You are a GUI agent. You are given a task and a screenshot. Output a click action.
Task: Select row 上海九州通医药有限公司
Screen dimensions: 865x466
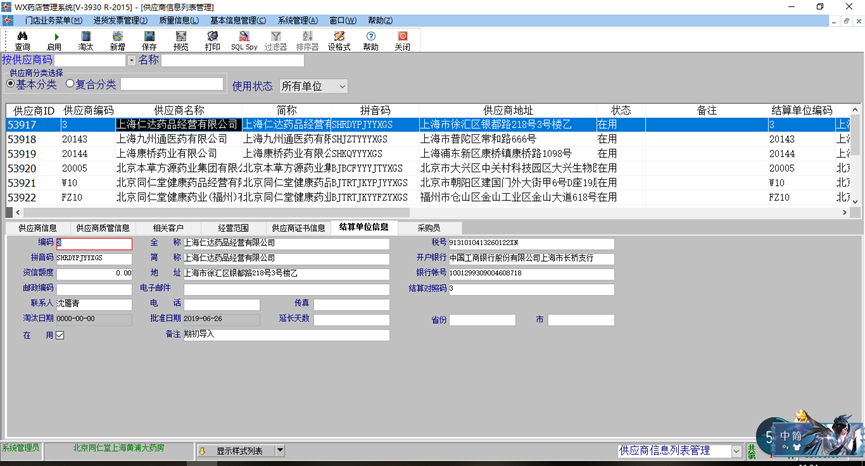point(428,139)
